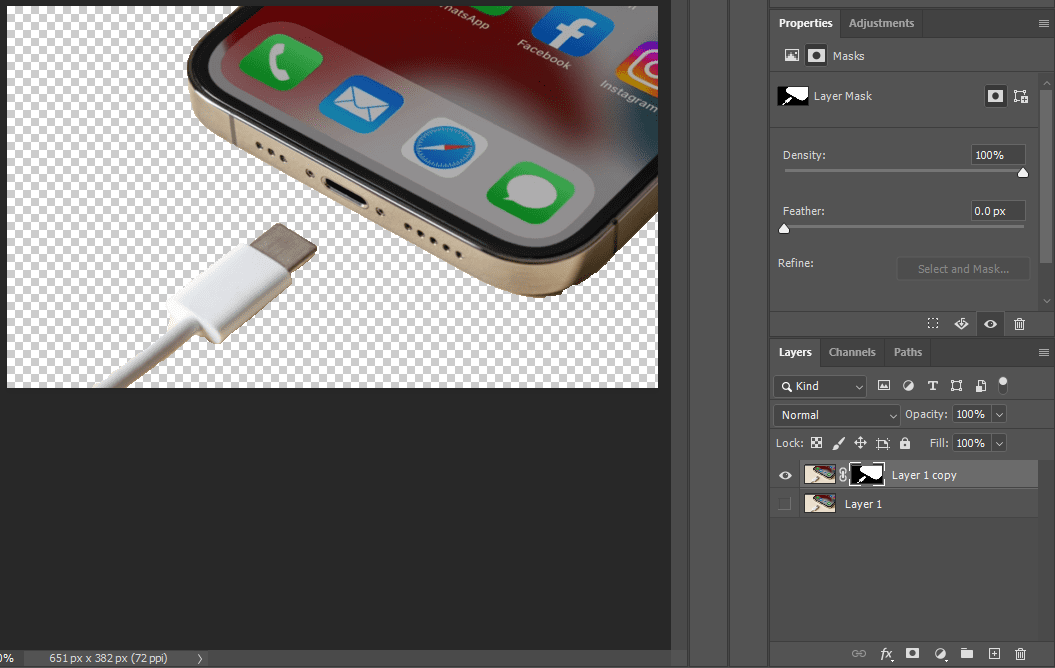Create a new group folder
The height and width of the screenshot is (668, 1055).
pyautogui.click(x=967, y=653)
